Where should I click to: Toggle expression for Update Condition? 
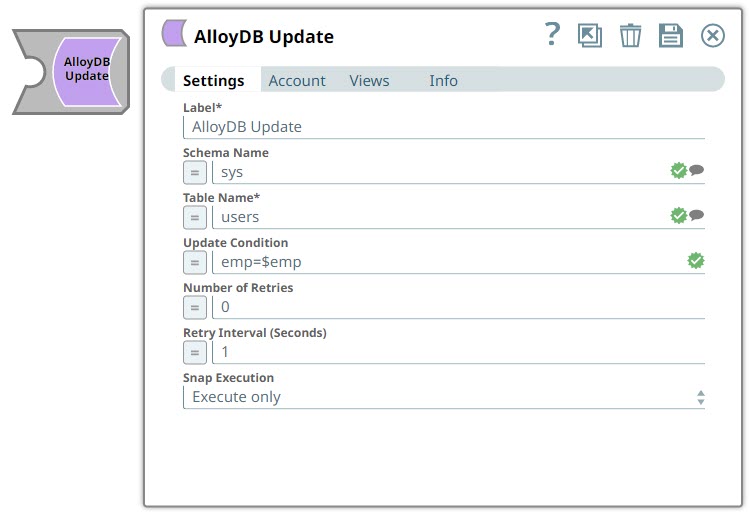[x=195, y=262]
